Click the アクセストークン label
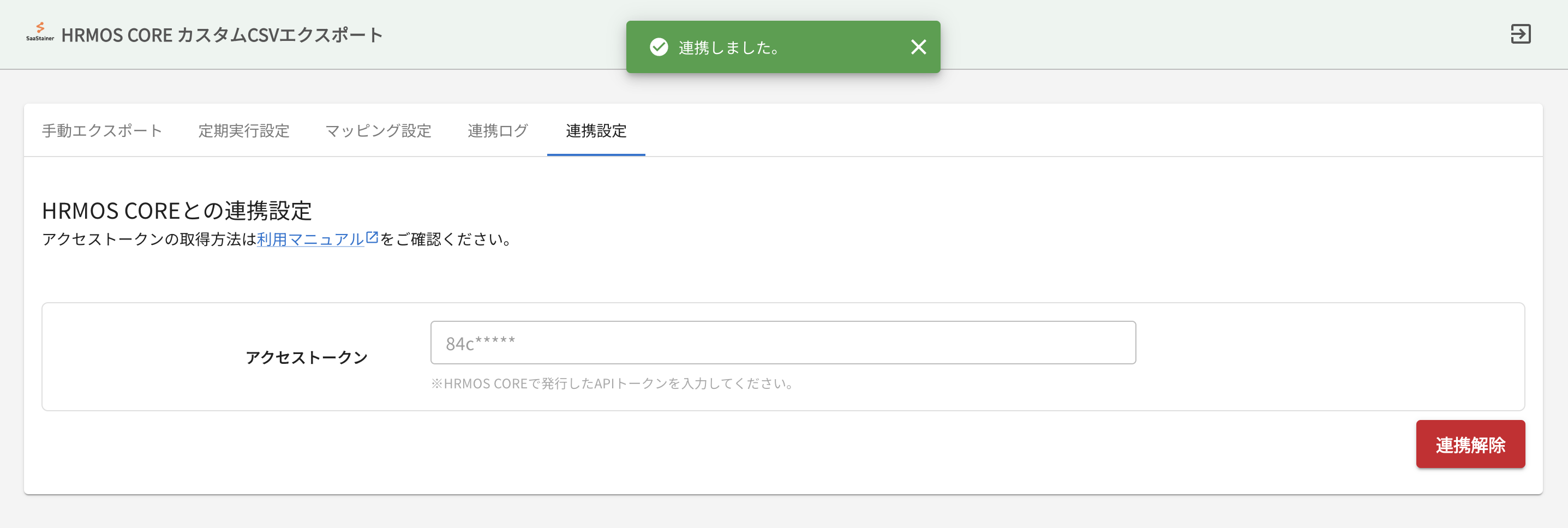 pyautogui.click(x=307, y=358)
